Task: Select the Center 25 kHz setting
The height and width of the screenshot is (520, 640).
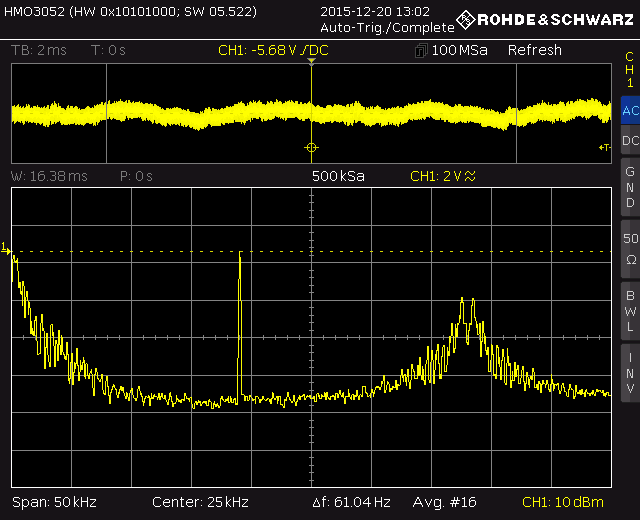Action: (x=200, y=502)
